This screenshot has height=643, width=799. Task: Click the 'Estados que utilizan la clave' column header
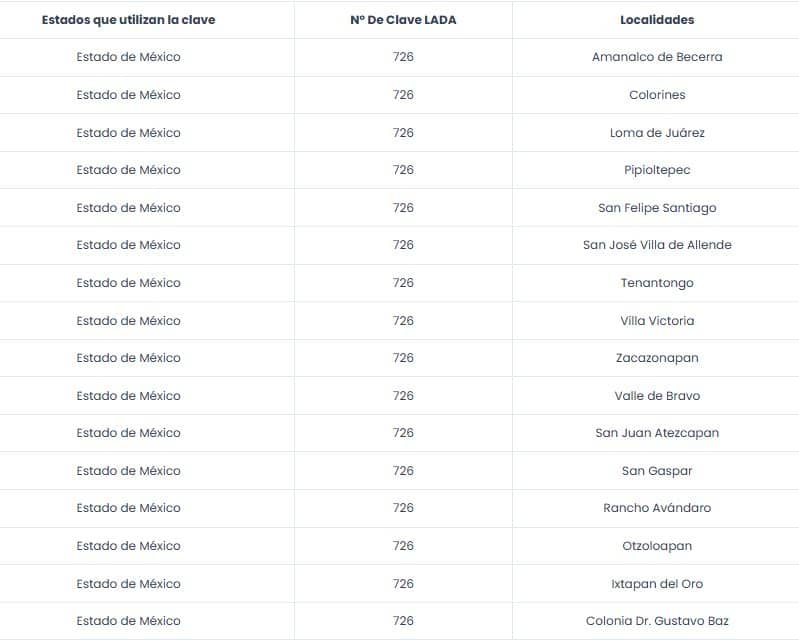[x=128, y=20]
